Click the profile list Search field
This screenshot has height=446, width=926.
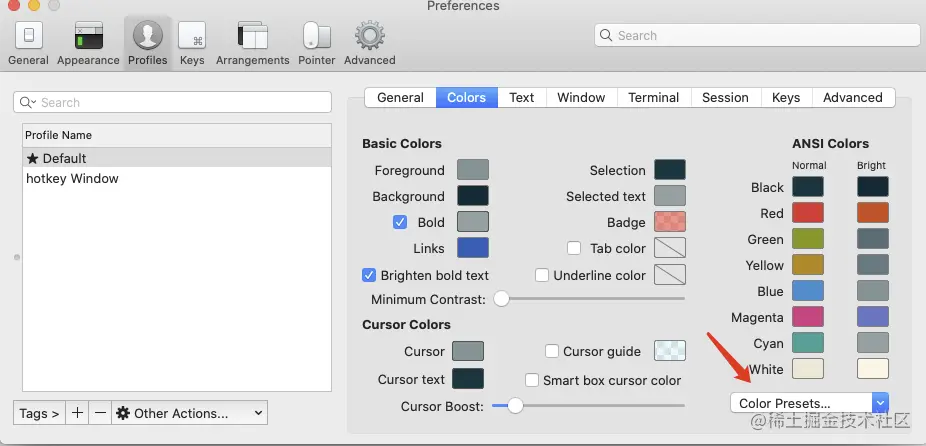pyautogui.click(x=172, y=102)
